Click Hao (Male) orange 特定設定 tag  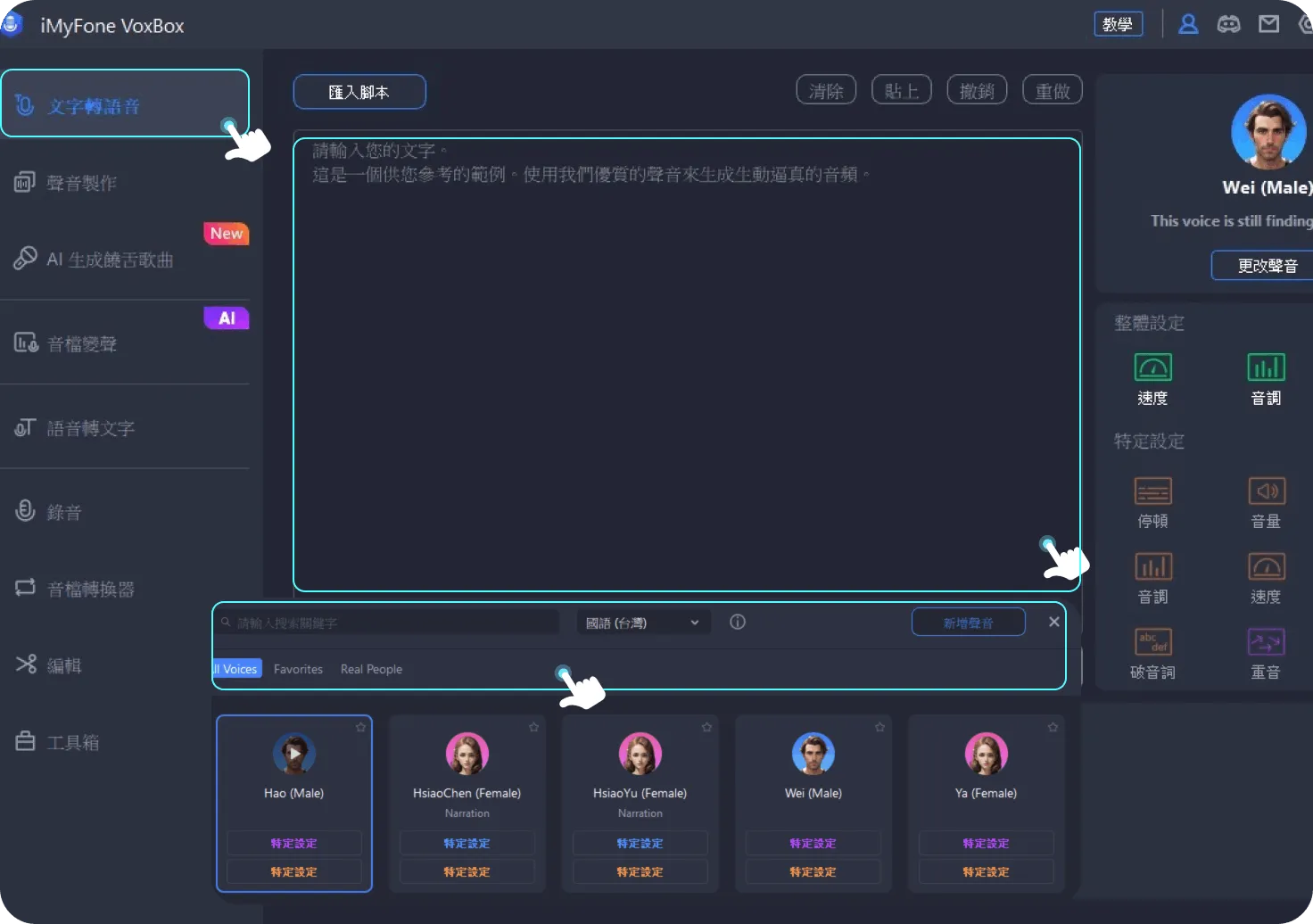tap(294, 871)
